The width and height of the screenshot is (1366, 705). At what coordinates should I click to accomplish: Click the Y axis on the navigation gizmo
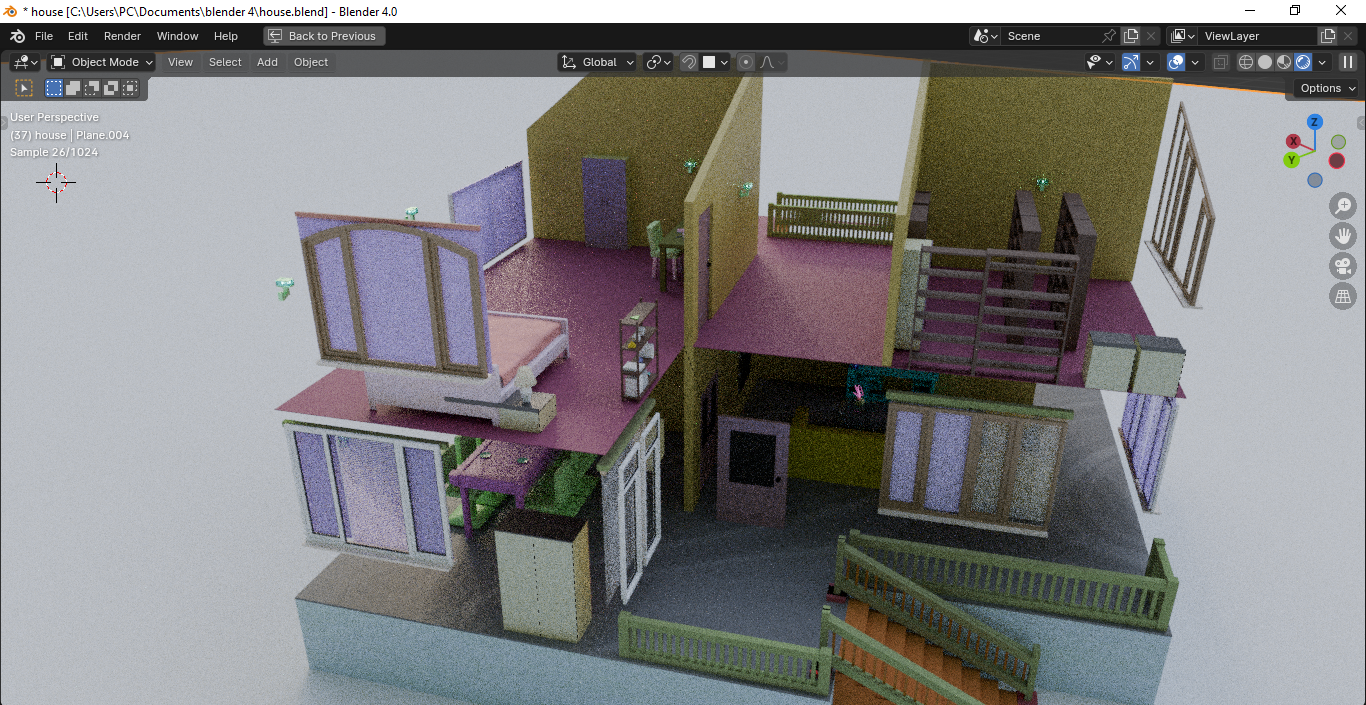coord(1292,160)
